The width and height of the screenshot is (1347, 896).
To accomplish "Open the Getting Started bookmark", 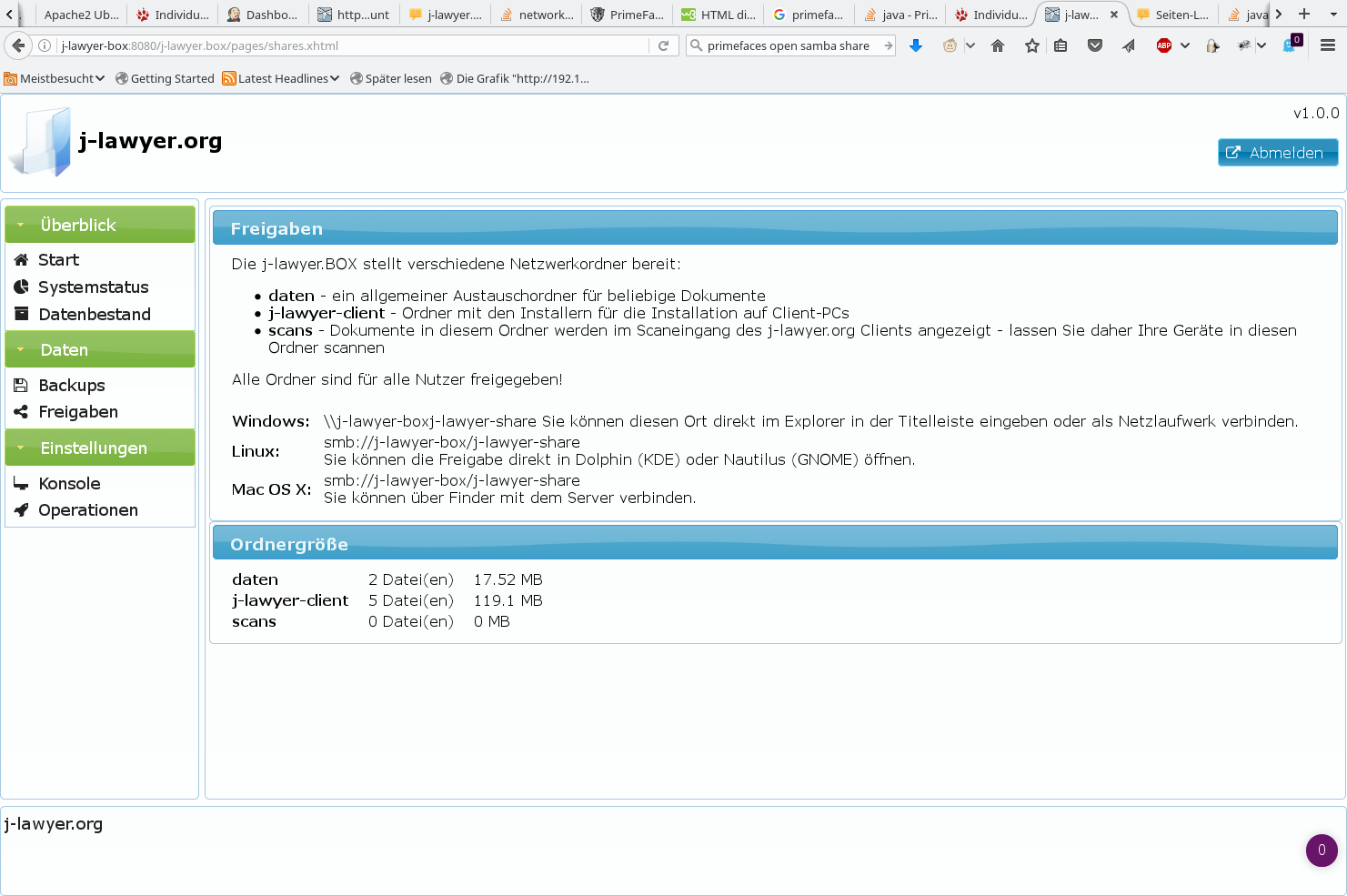I will [165, 79].
